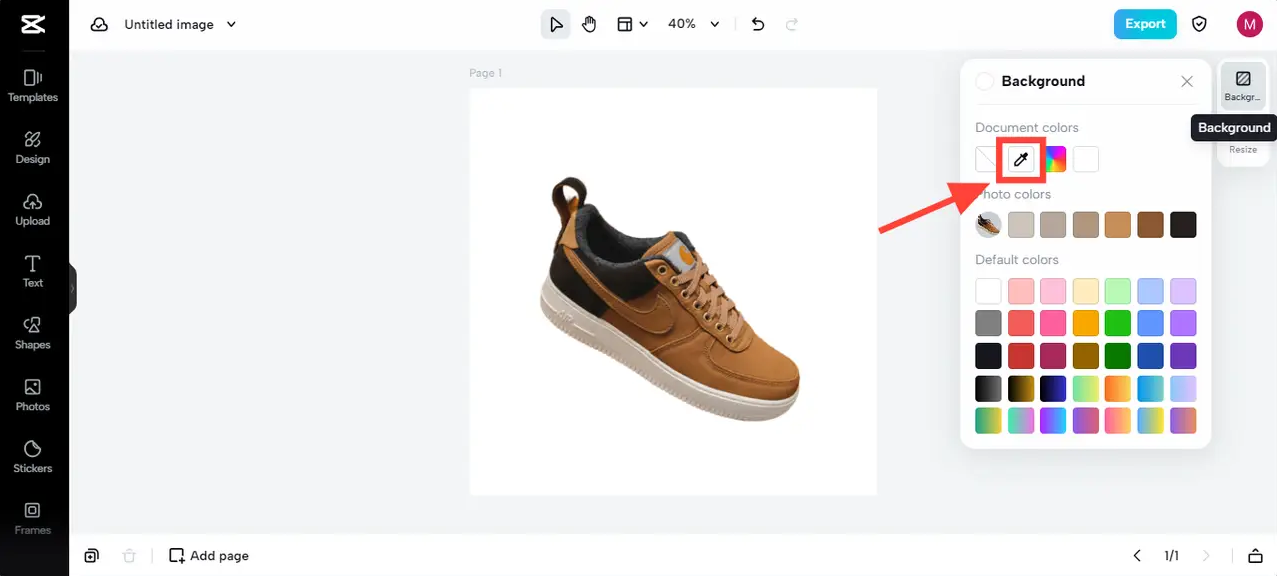The image size is (1277, 576).
Task: Click the Page 1 label above canvas
Action: pyautogui.click(x=486, y=73)
